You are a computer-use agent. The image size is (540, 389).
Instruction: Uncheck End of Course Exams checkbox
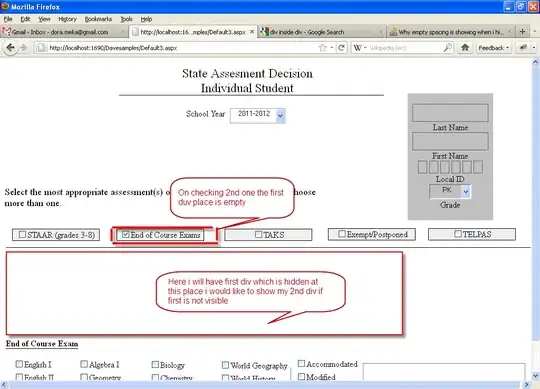[x=126, y=234]
